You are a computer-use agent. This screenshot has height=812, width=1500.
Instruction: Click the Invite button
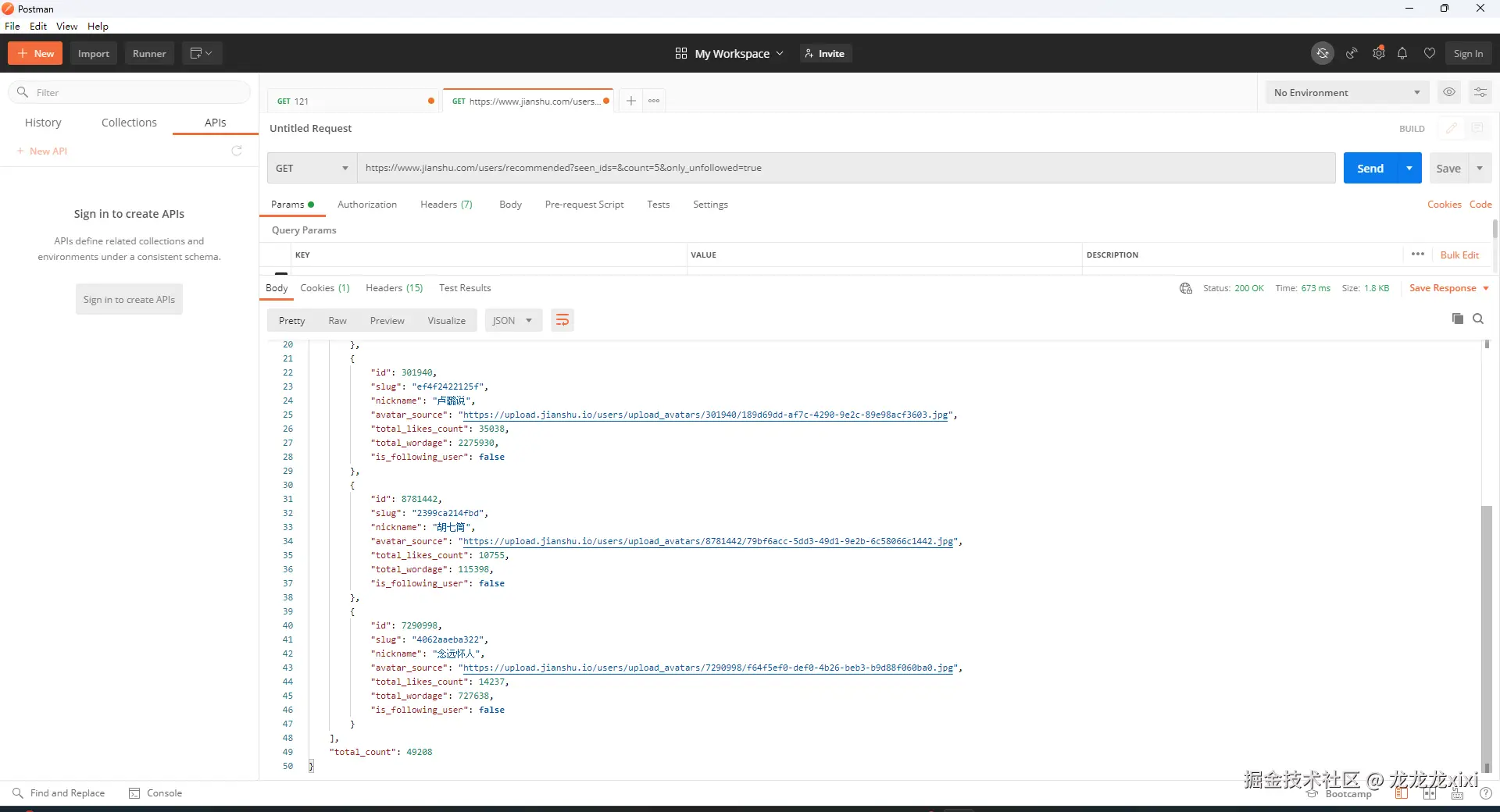click(825, 53)
